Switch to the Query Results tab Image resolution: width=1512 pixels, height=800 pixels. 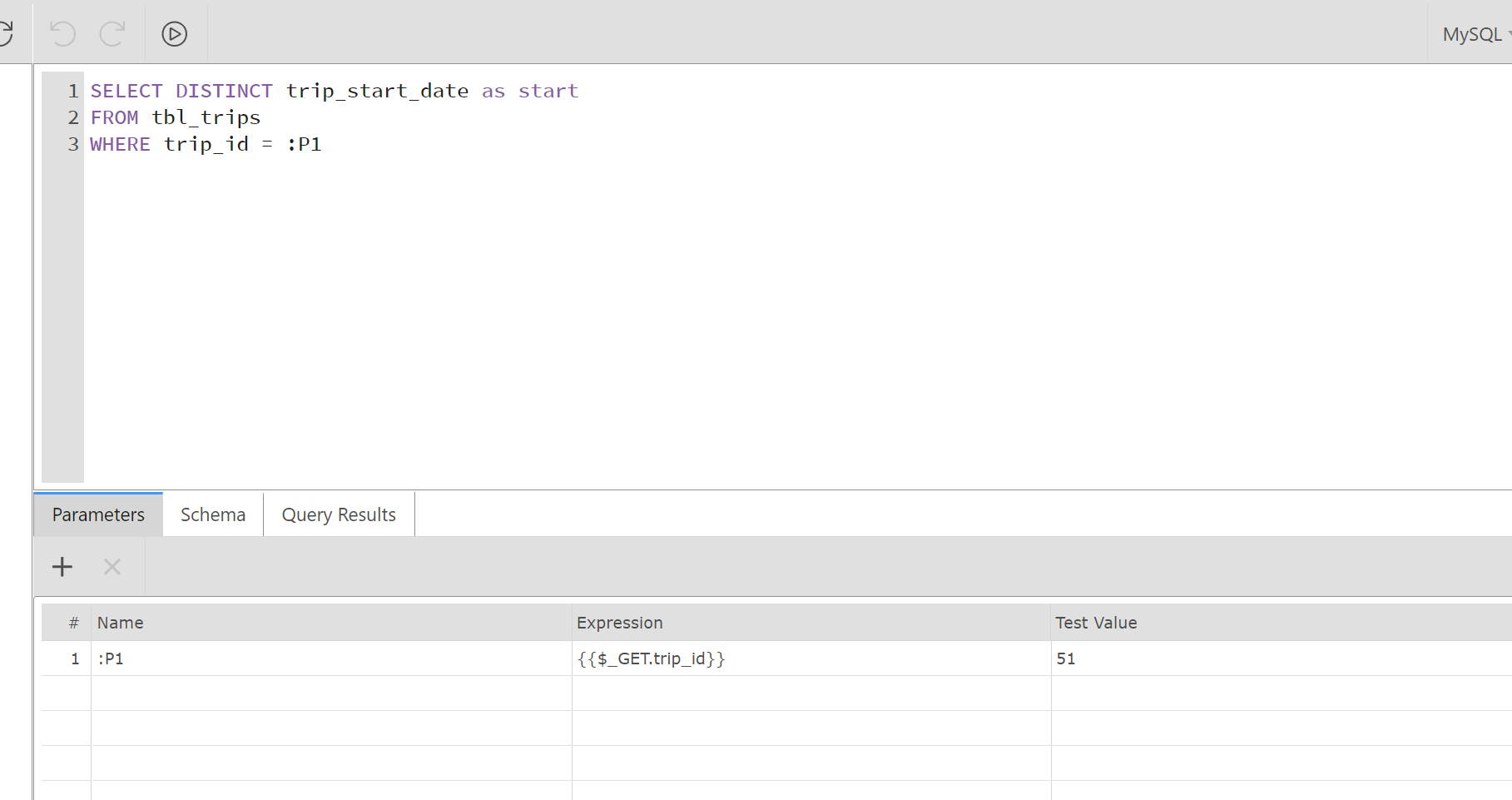(338, 514)
